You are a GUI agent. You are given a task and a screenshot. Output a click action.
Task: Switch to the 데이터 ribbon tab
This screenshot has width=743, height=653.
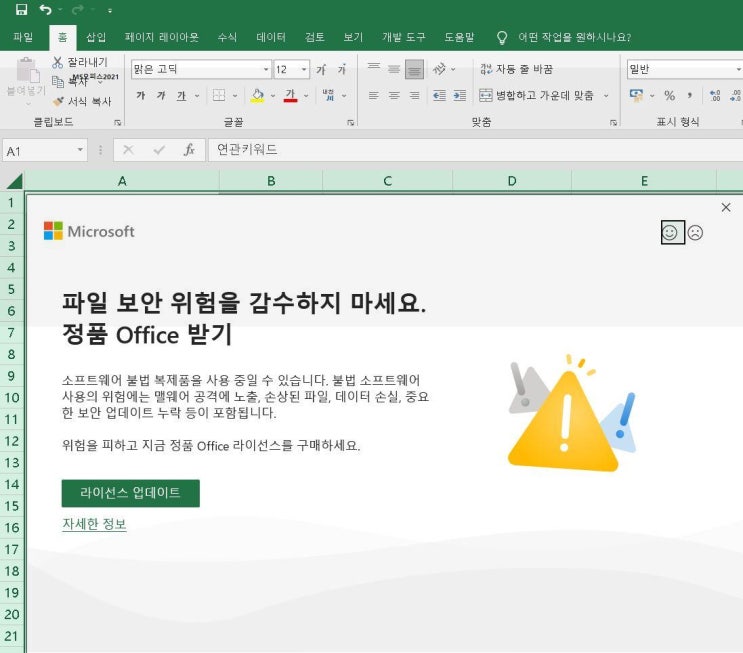(271, 37)
